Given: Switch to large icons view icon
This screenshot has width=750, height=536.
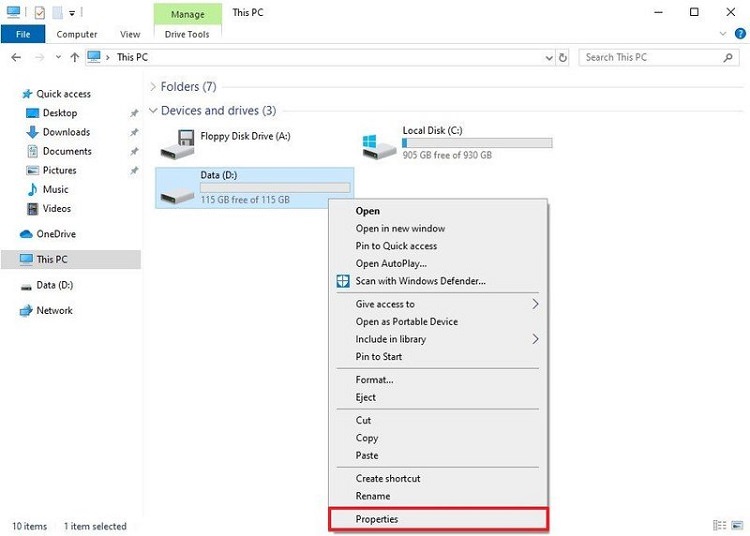Looking at the screenshot, I should coord(737,525).
